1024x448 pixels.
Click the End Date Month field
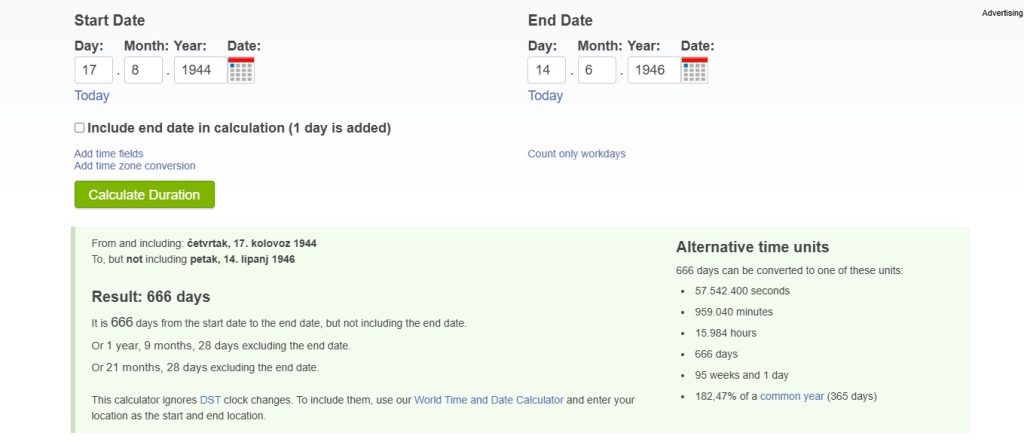click(x=597, y=71)
